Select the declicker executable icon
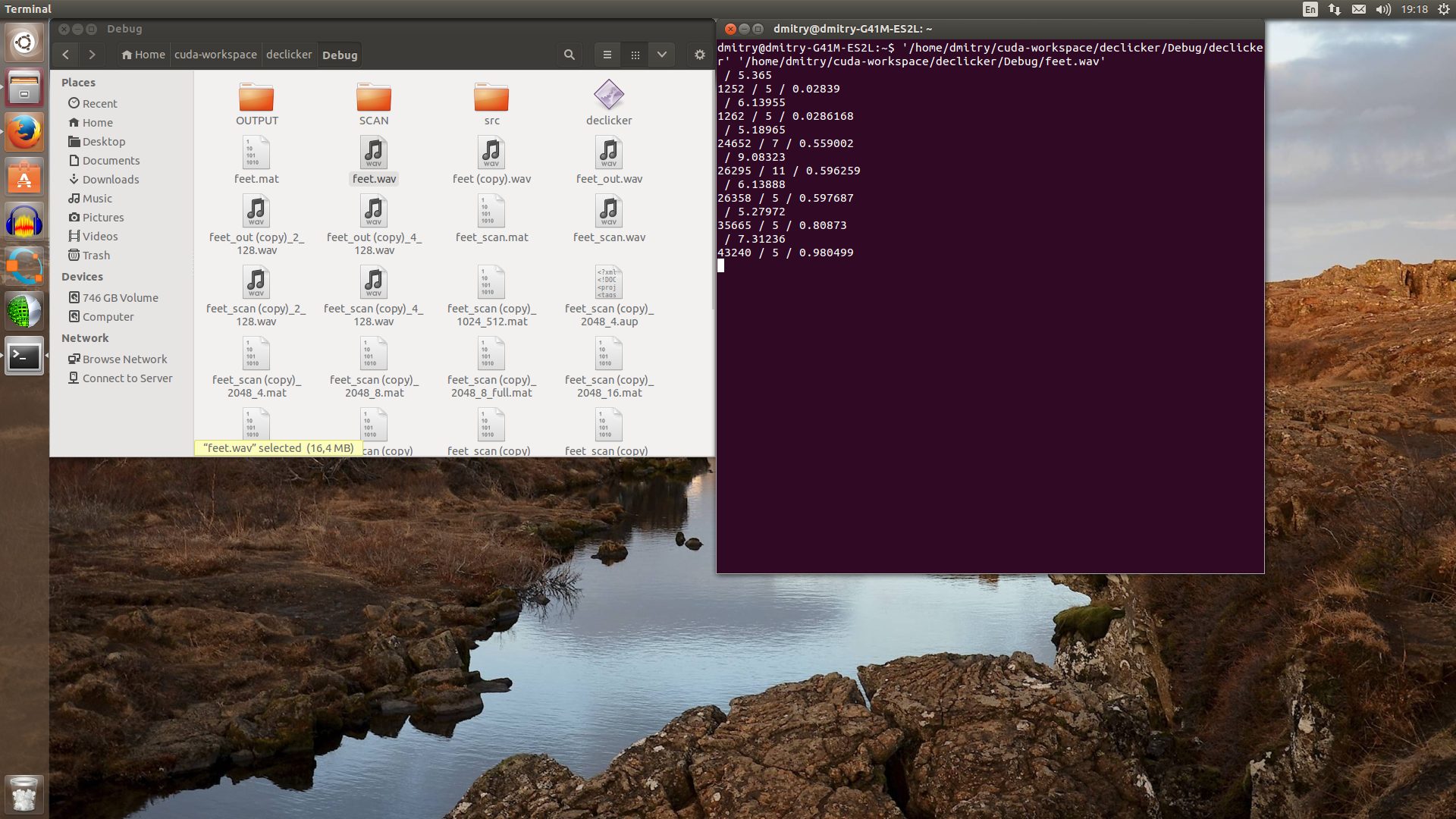The image size is (1456, 819). pyautogui.click(x=609, y=96)
